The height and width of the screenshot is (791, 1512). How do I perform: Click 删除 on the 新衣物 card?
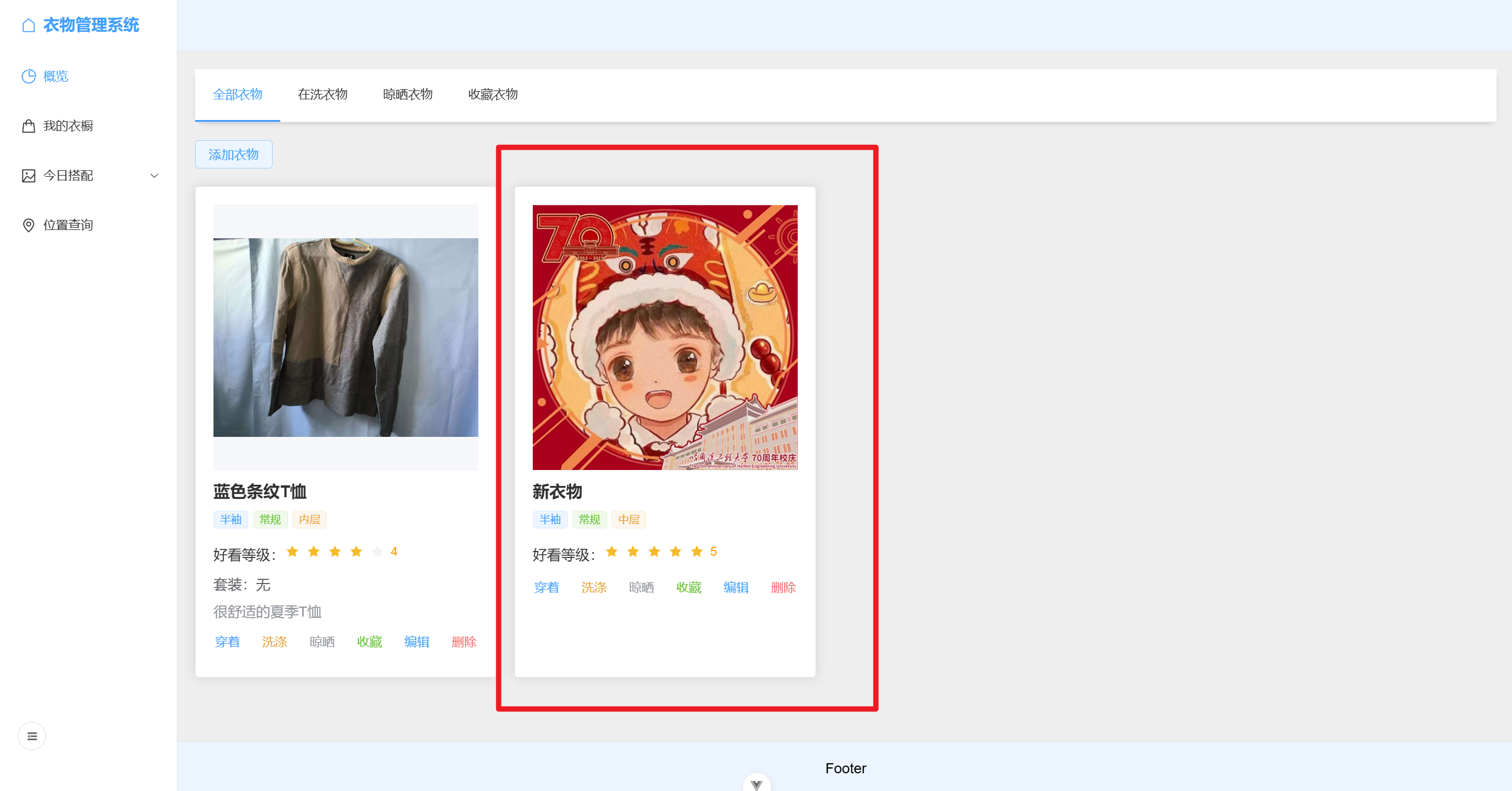point(783,588)
